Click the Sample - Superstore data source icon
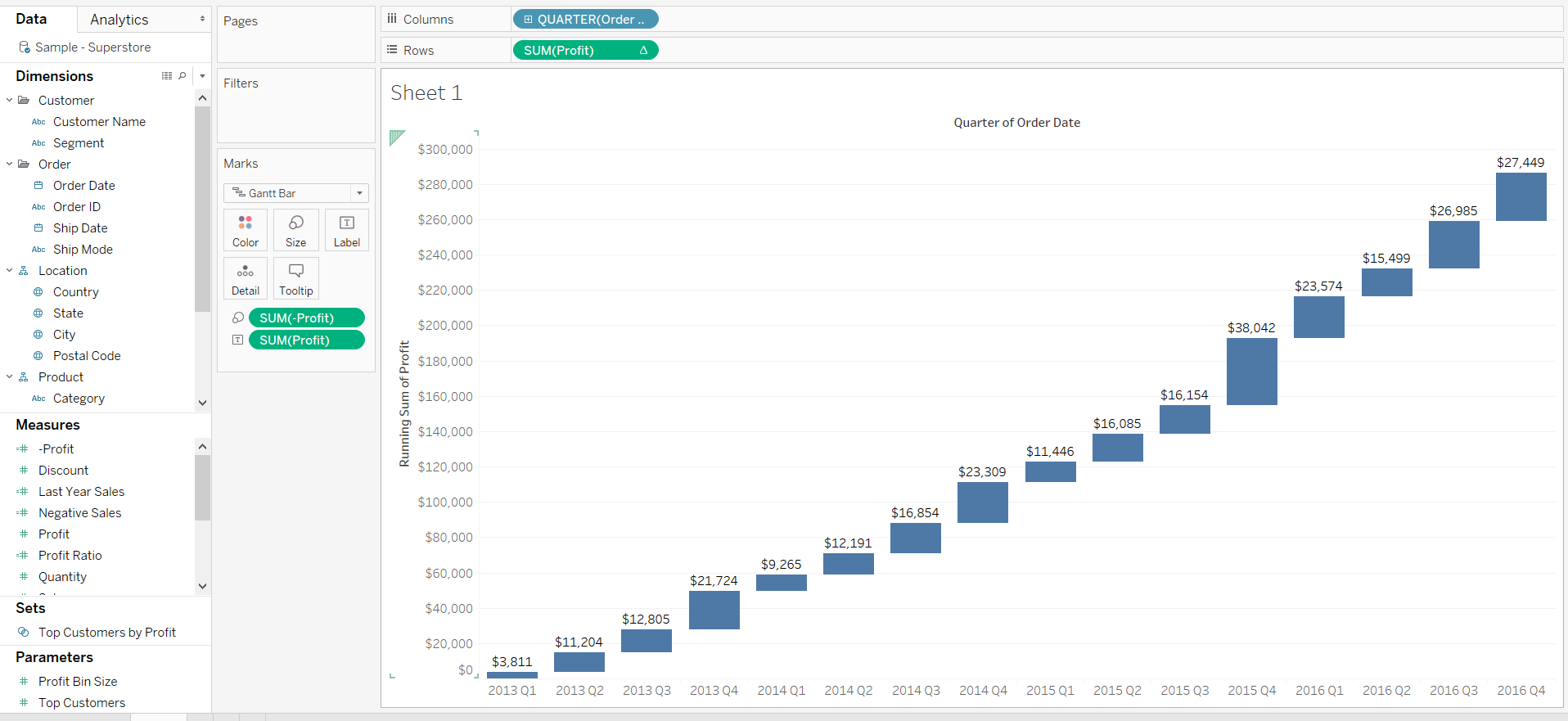 (x=25, y=47)
